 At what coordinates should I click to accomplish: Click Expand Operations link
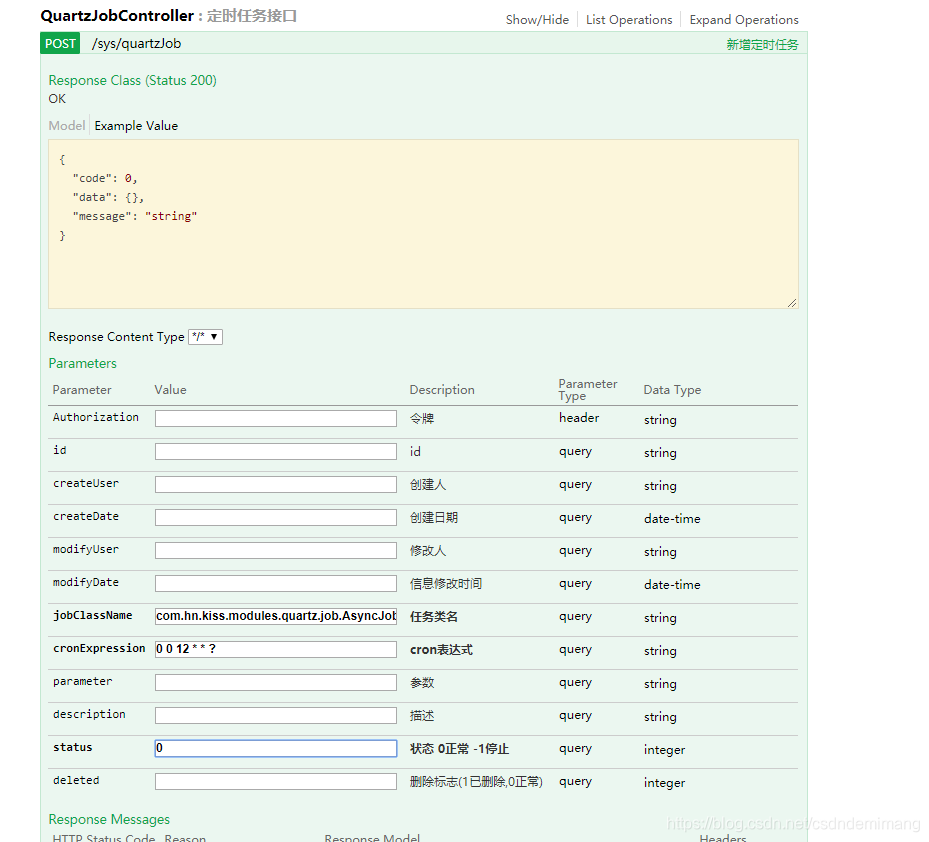tap(744, 20)
